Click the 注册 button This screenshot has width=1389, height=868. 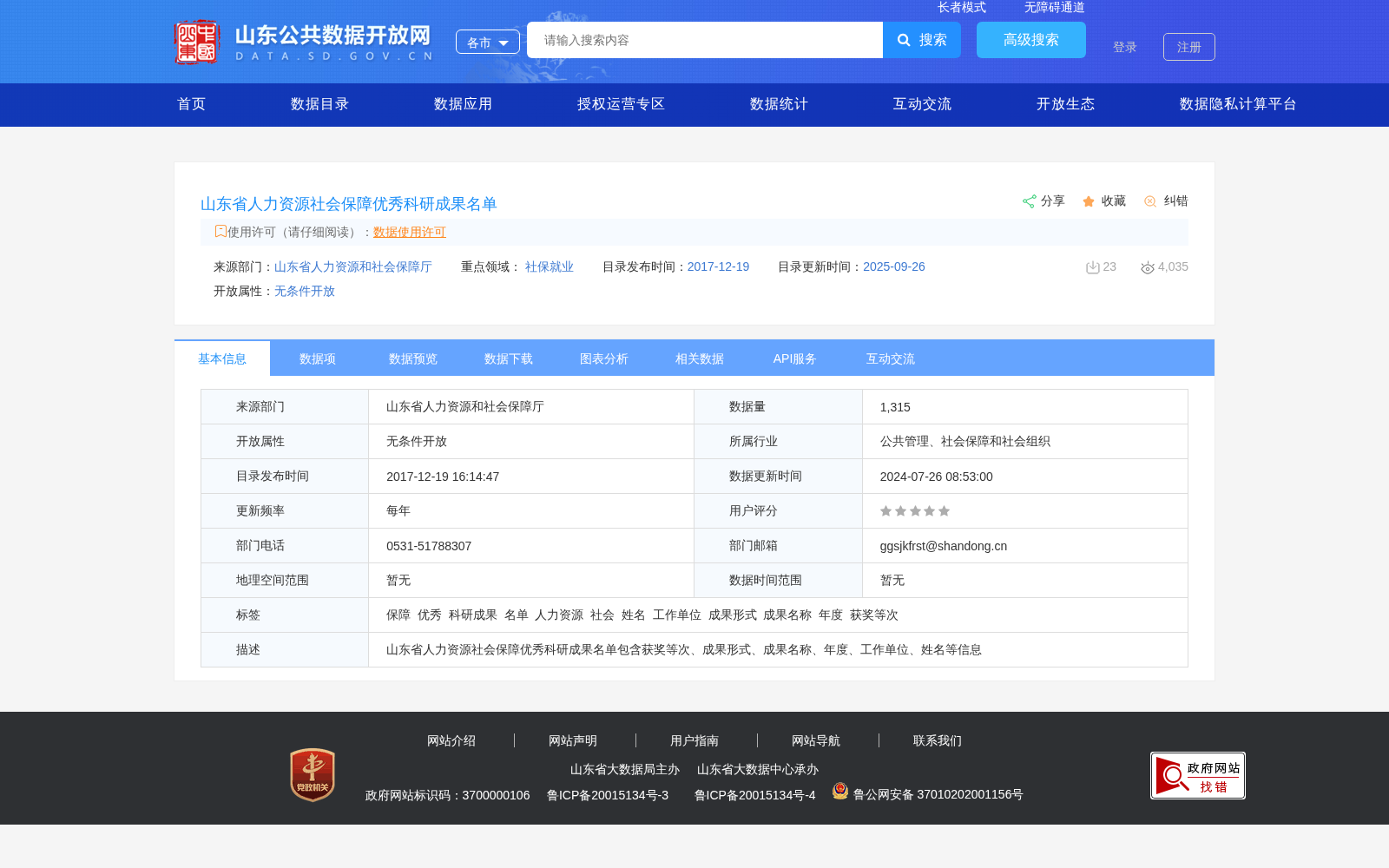click(x=1189, y=47)
